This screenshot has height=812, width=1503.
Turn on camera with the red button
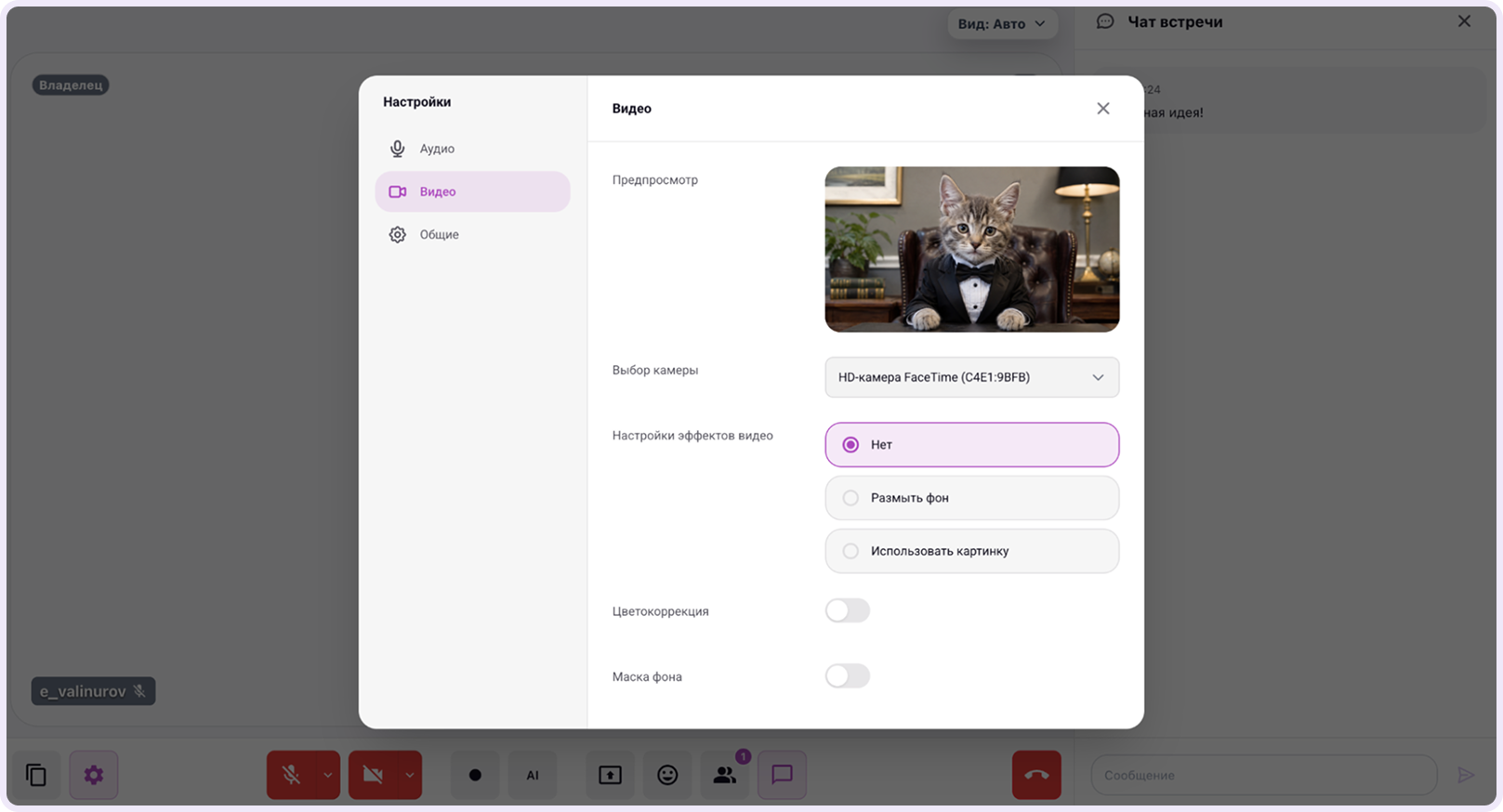point(373,775)
